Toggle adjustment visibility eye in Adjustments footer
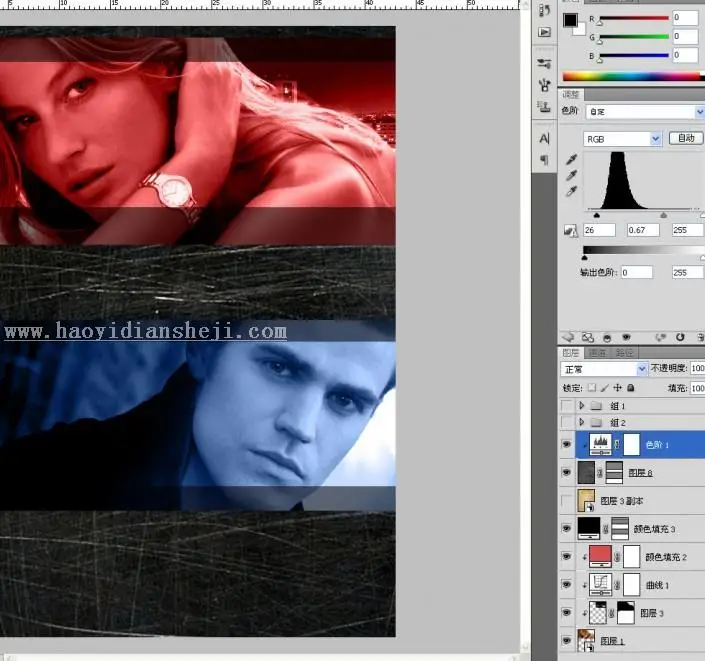The height and width of the screenshot is (661, 705). (x=626, y=337)
